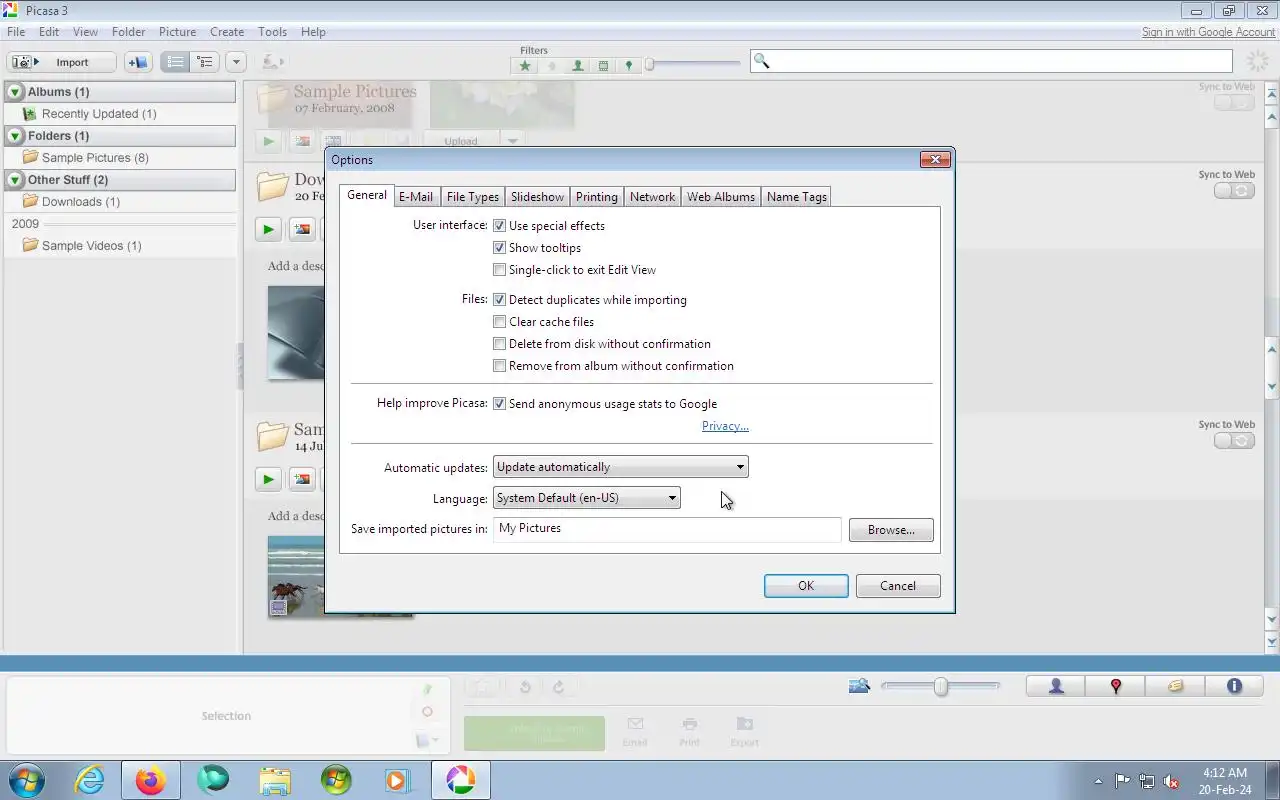This screenshot has height=800, width=1280.
Task: Switch to the Network tab
Action: click(x=652, y=197)
